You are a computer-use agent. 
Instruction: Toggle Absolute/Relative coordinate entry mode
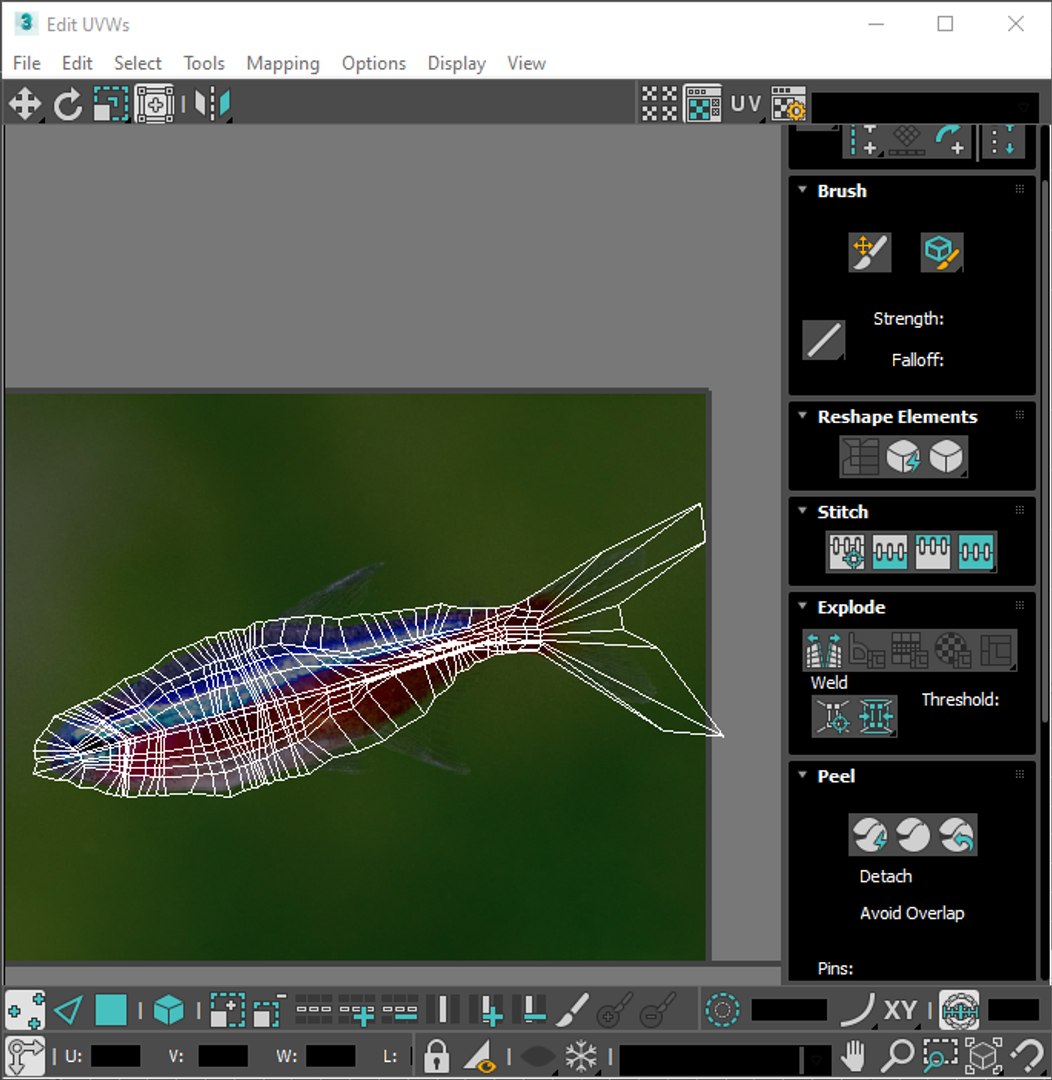25,1055
